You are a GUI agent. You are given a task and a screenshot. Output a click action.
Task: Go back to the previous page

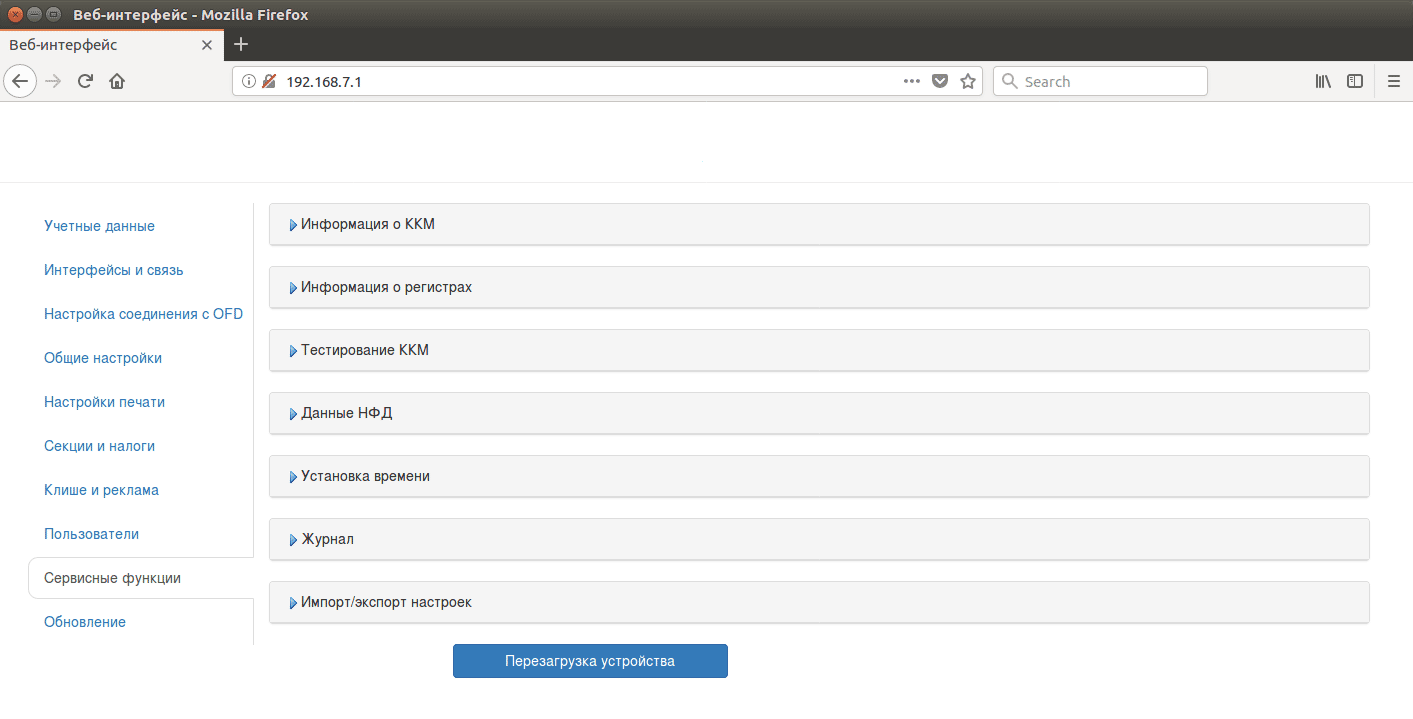20,81
